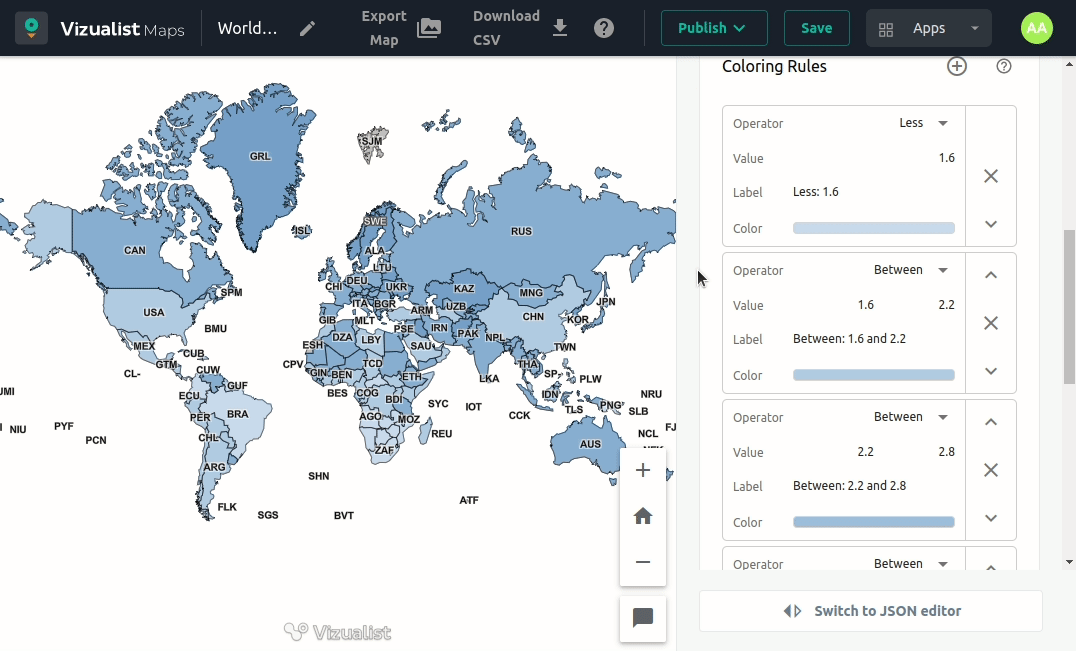Add a new coloring rule with plus icon
Image resolution: width=1076 pixels, height=651 pixels.
(x=957, y=66)
